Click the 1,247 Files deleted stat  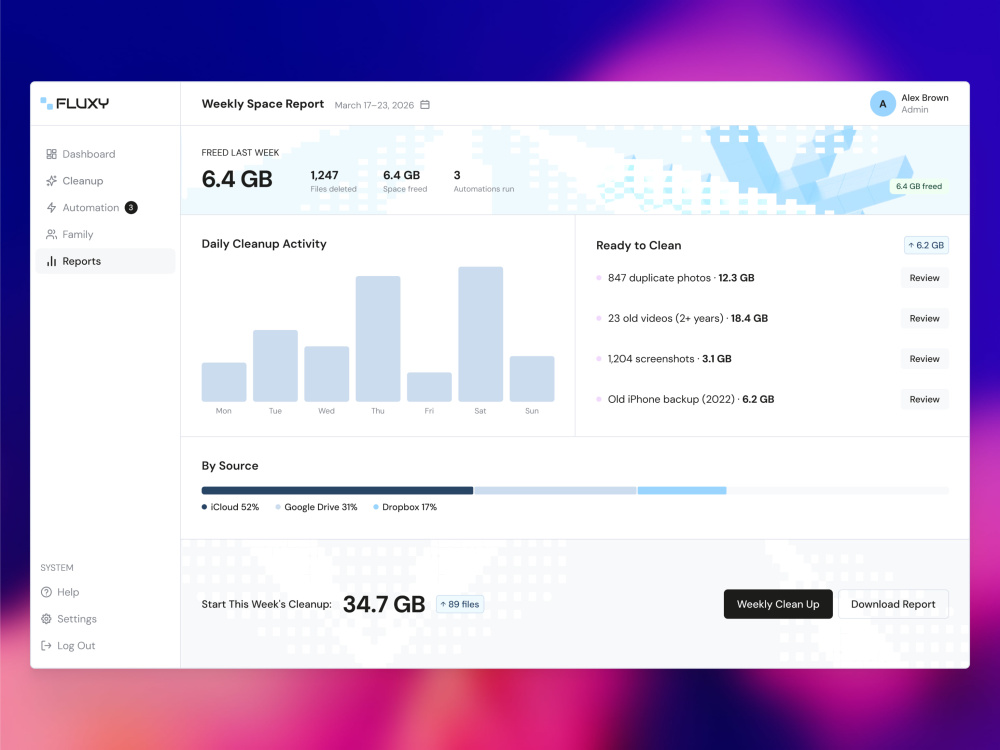333,181
